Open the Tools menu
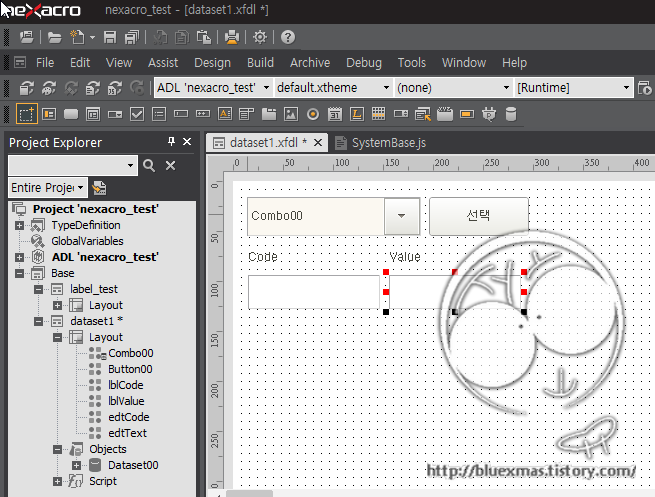This screenshot has width=655, height=497. 411,63
